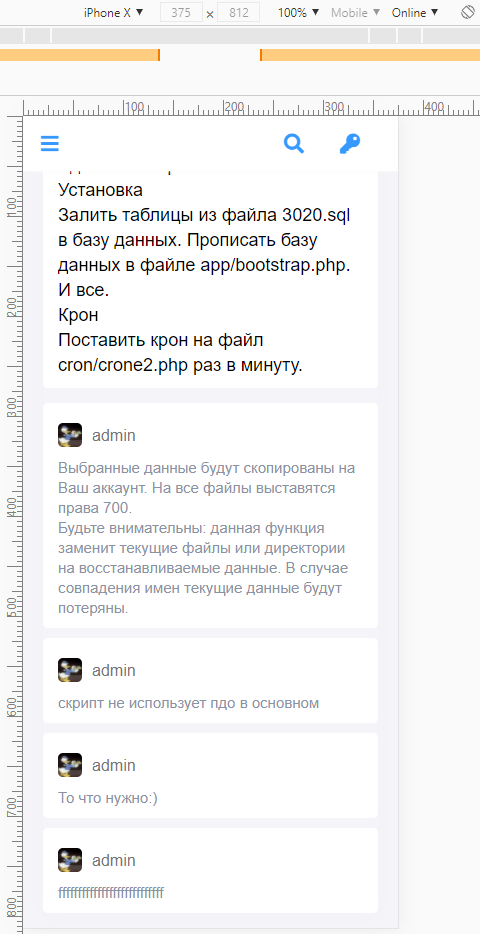This screenshot has height=934, width=480.
Task: Click admin username above "ffff" comment
Action: [x=114, y=861]
